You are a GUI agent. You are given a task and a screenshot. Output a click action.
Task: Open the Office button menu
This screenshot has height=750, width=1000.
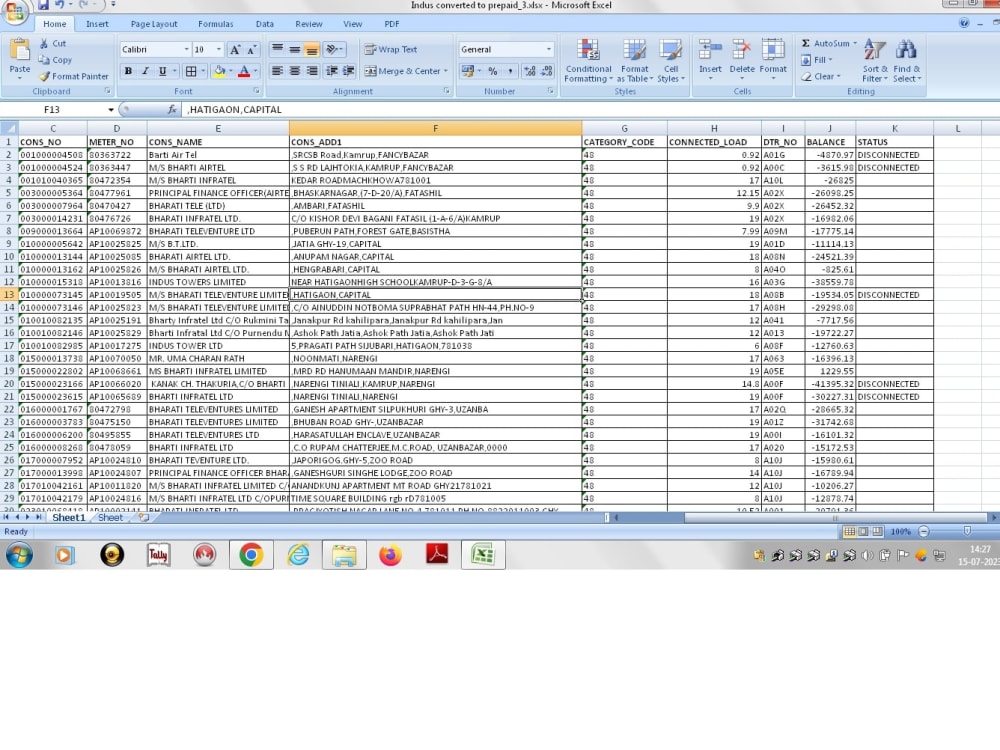pos(15,13)
